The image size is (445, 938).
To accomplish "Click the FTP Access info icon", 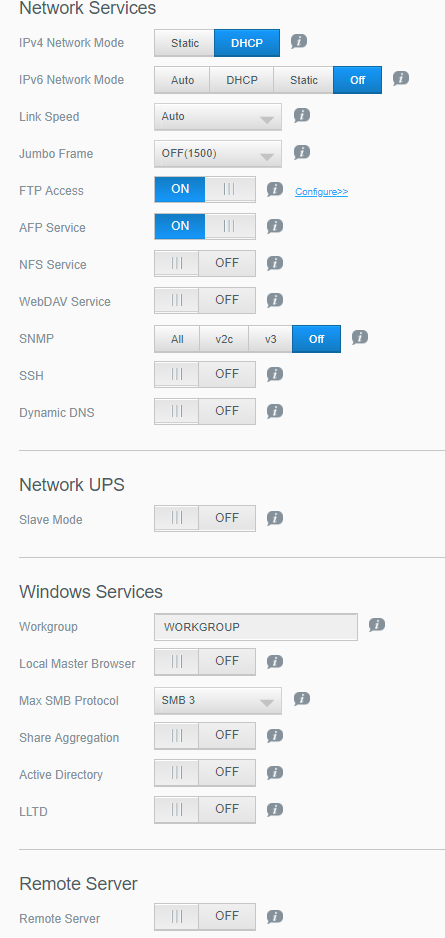I will click(x=275, y=190).
